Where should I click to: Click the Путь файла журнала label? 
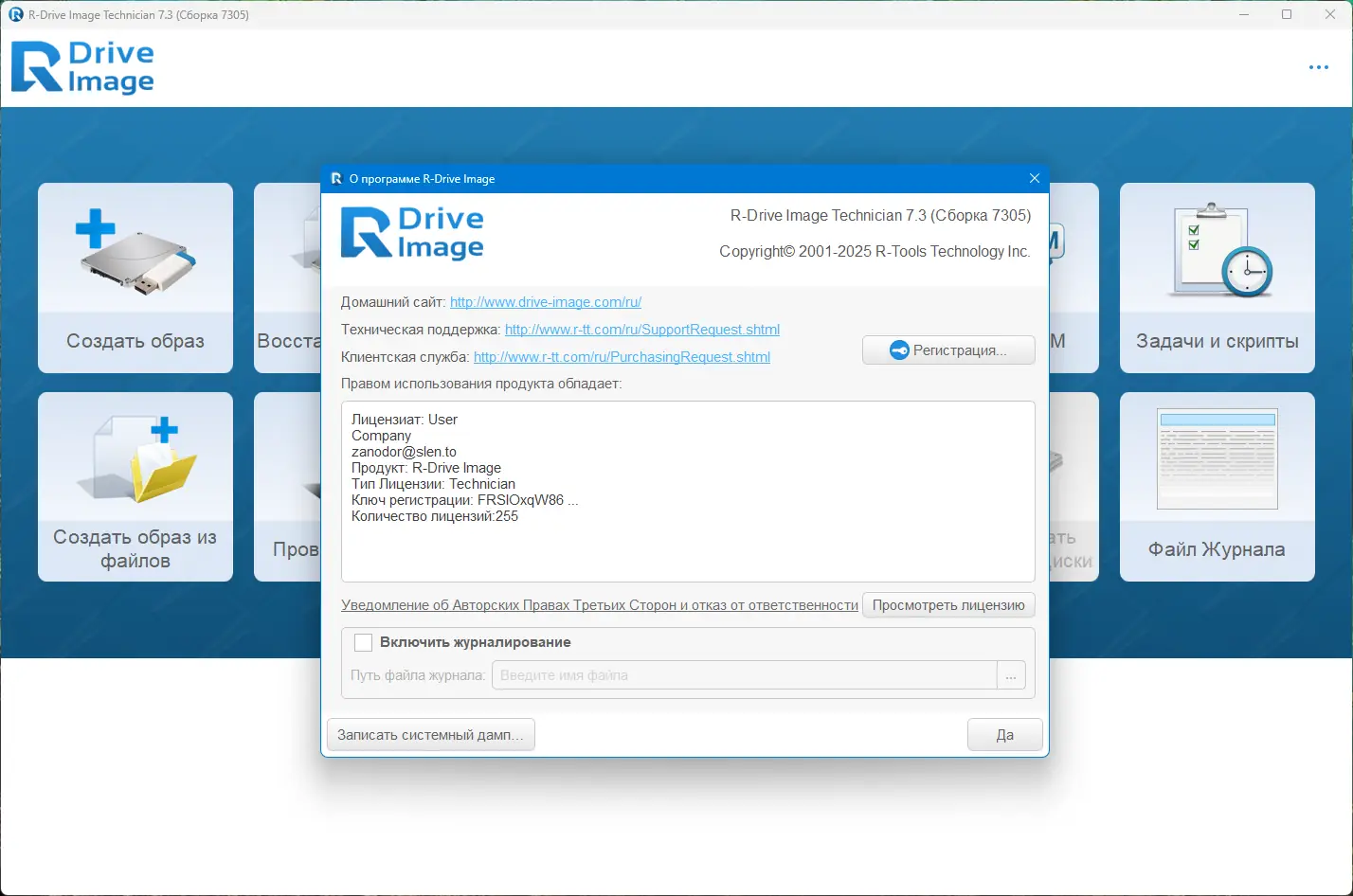(x=418, y=675)
